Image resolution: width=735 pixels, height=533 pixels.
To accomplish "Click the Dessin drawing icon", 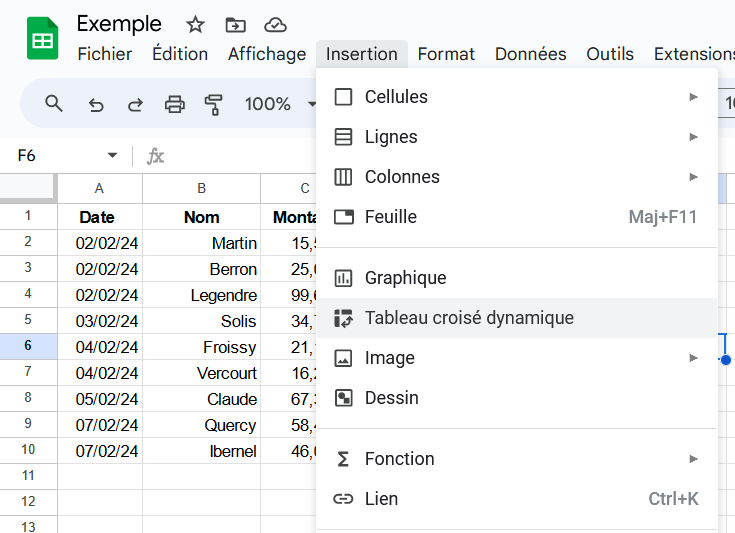I will coord(343,398).
